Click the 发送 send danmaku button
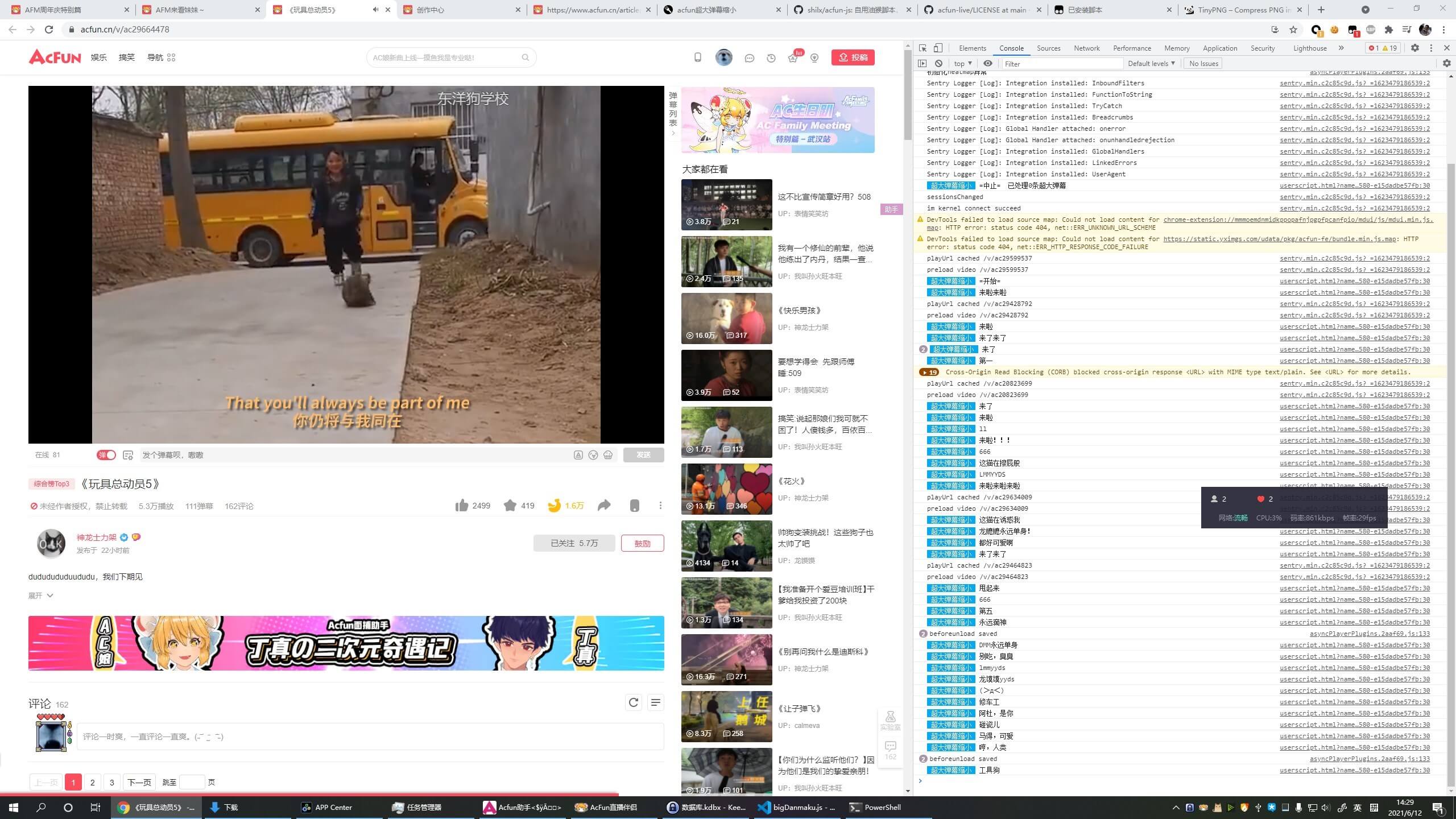This screenshot has height=819, width=1456. [x=643, y=455]
